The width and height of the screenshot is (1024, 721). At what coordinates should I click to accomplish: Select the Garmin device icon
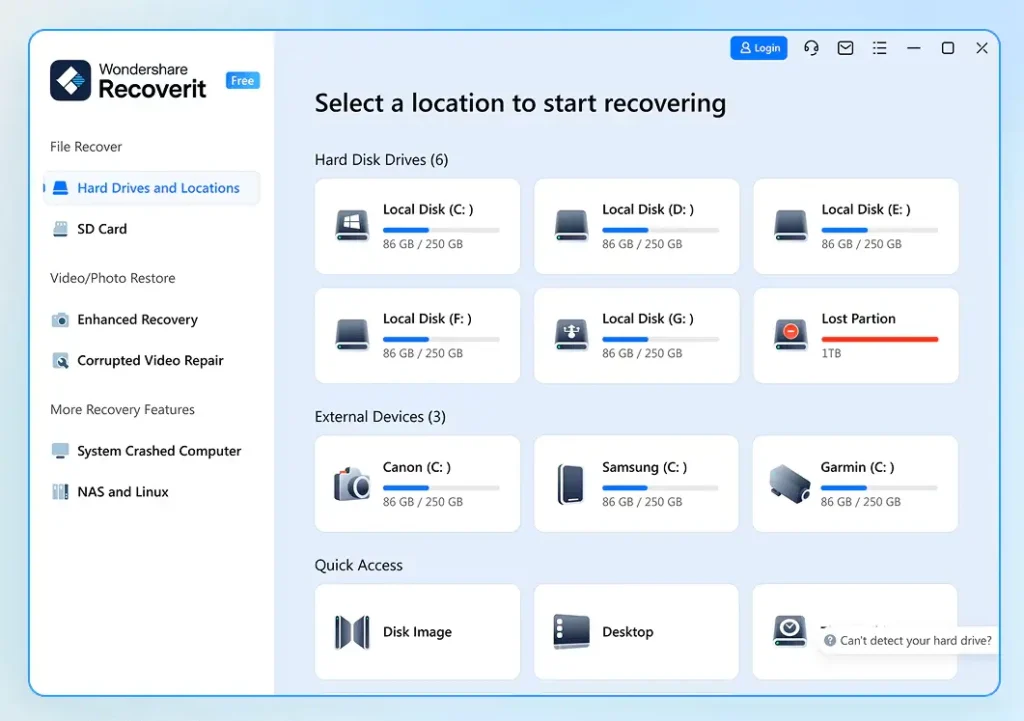[x=788, y=484]
